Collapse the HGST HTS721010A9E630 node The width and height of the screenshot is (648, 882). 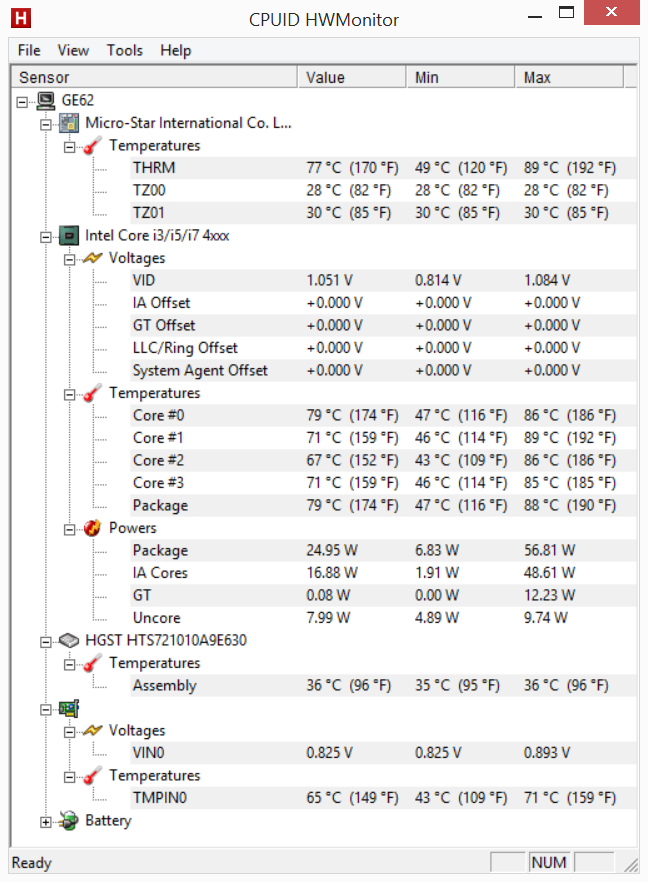tap(46, 642)
